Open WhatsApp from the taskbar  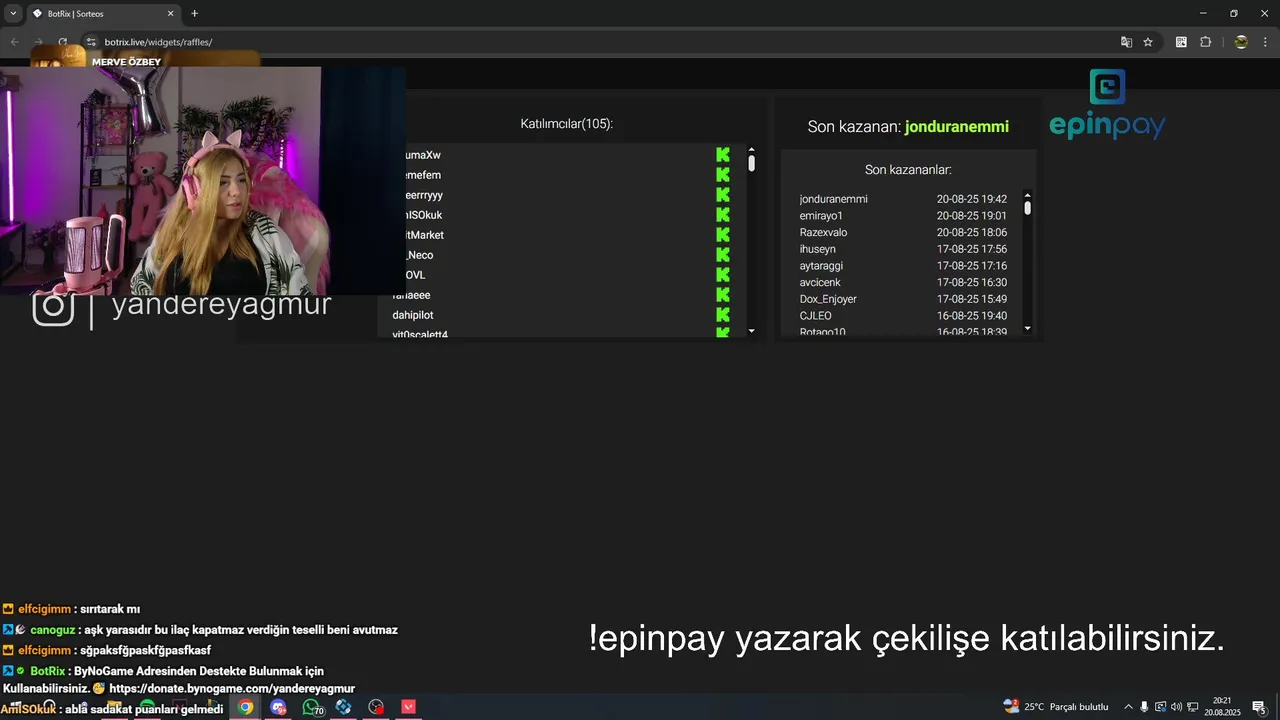pos(311,707)
